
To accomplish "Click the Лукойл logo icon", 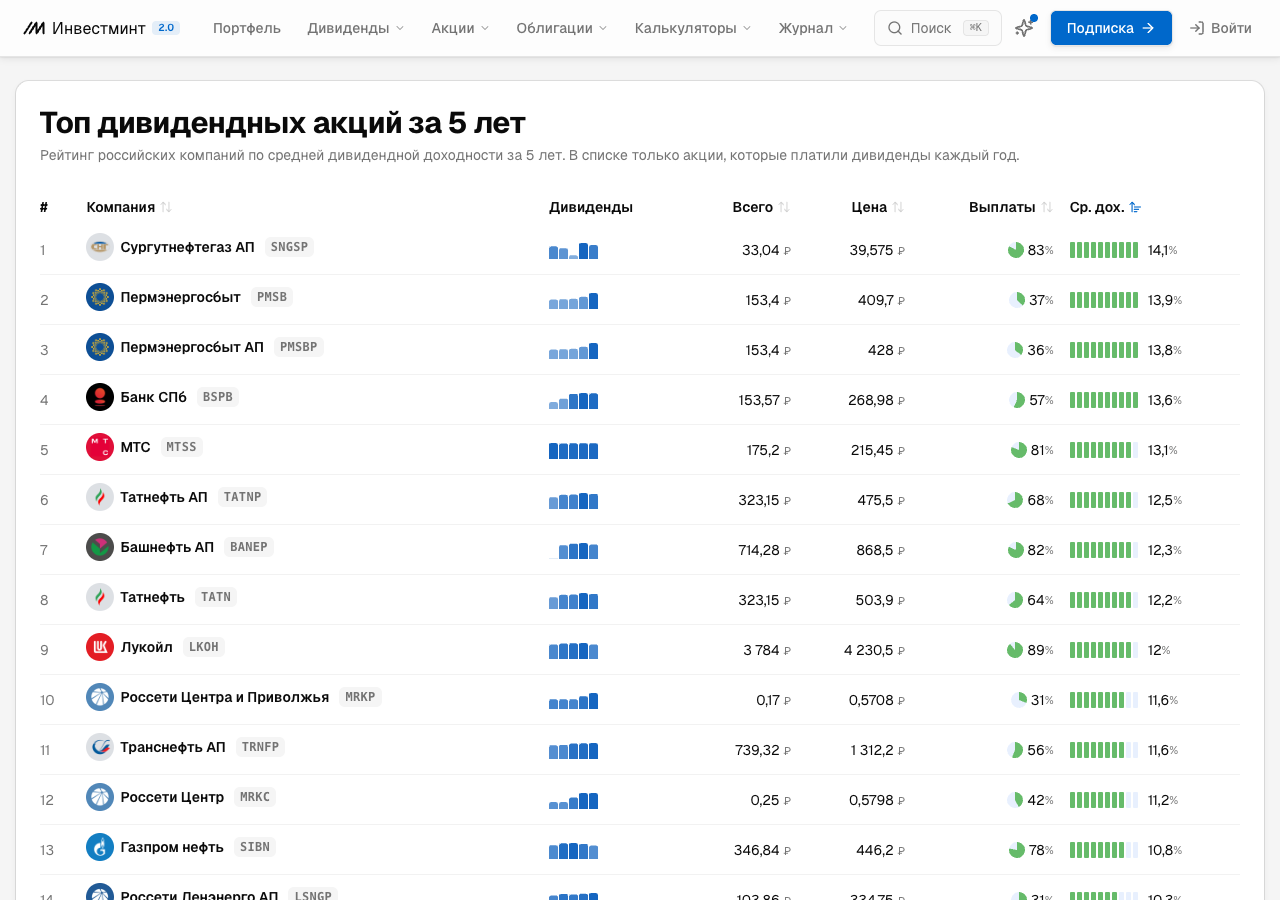I will pyautogui.click(x=100, y=647).
